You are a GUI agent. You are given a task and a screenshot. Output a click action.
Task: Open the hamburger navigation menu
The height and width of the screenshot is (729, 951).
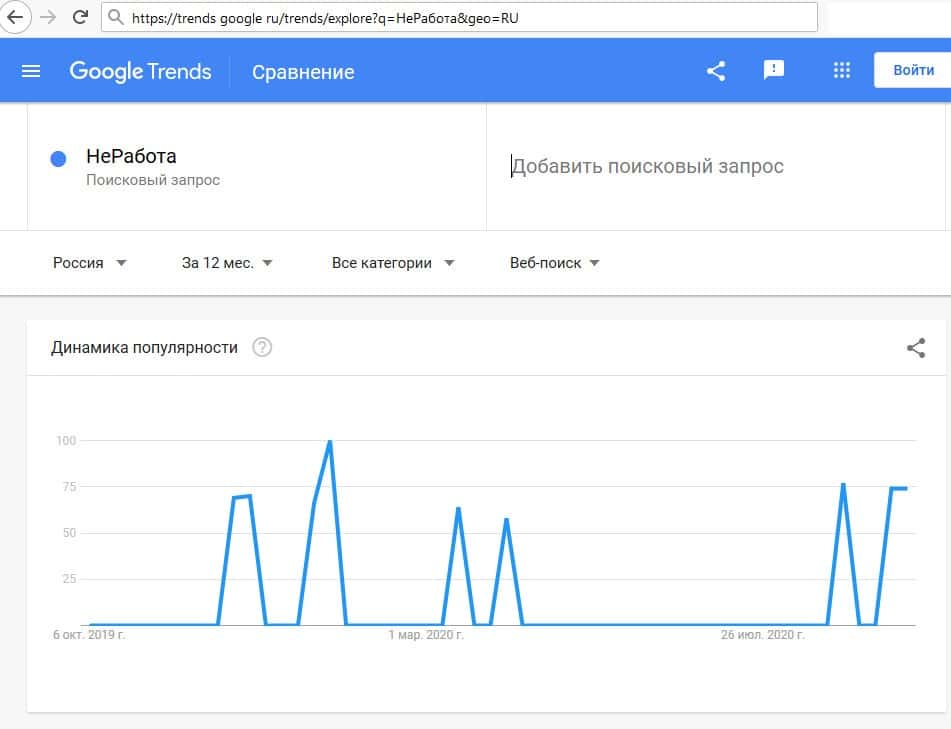(31, 71)
